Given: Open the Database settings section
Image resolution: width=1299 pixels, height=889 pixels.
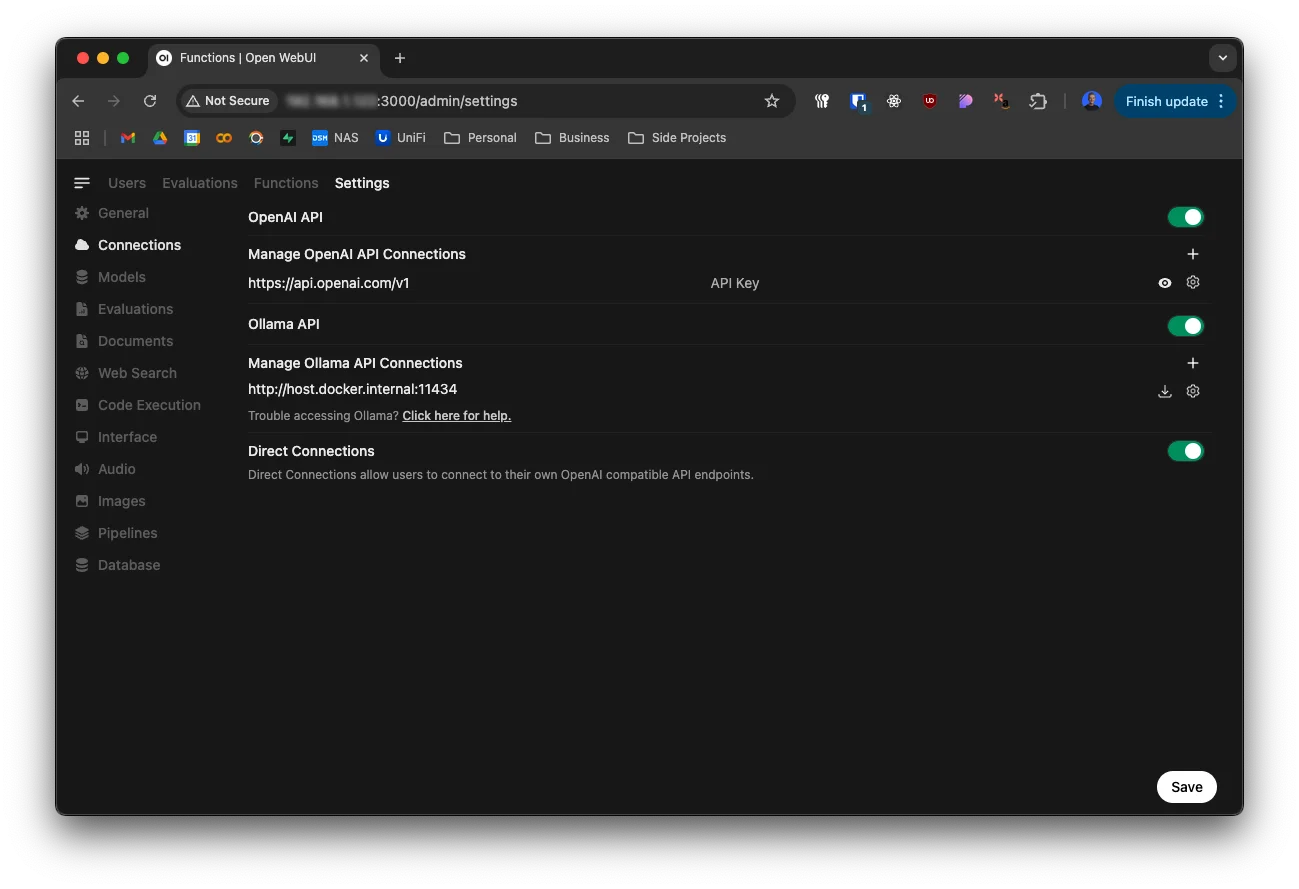Looking at the screenshot, I should pyautogui.click(x=118, y=565).
